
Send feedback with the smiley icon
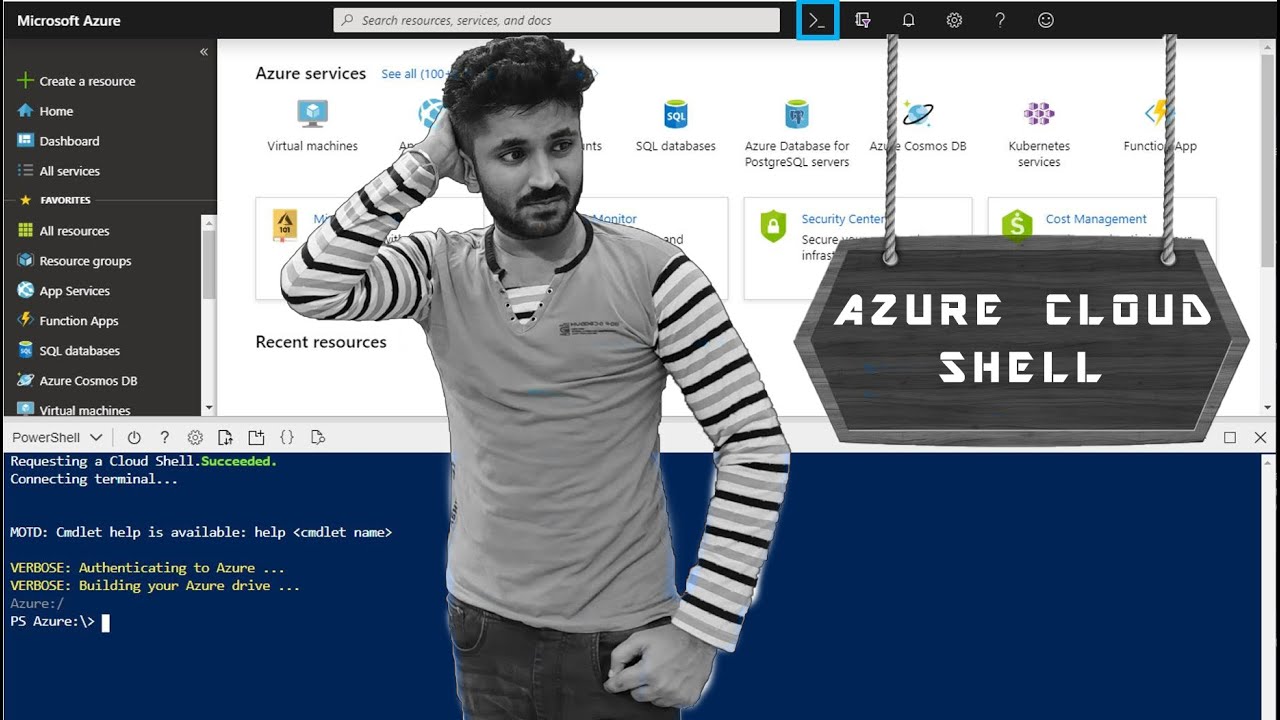(1046, 20)
